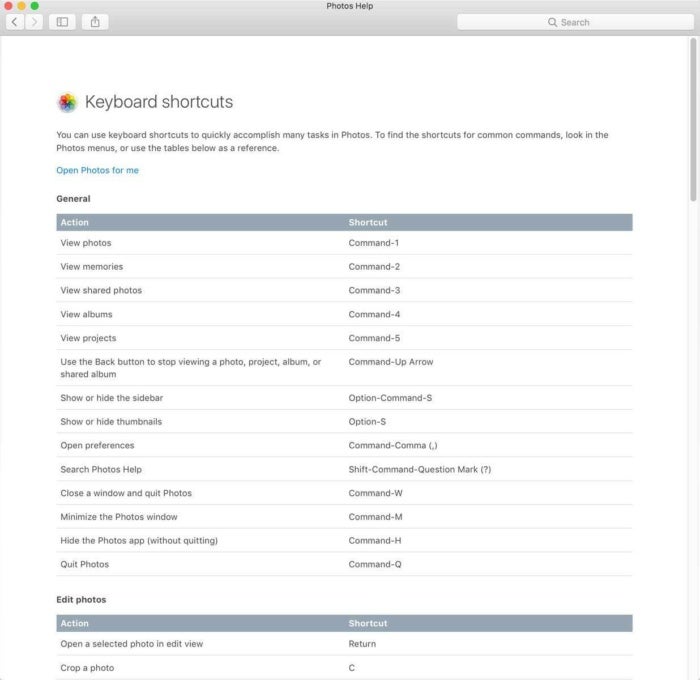Screen dimensions: 700x680
Task: Open the 'Open Photos for me' link
Action: click(97, 170)
